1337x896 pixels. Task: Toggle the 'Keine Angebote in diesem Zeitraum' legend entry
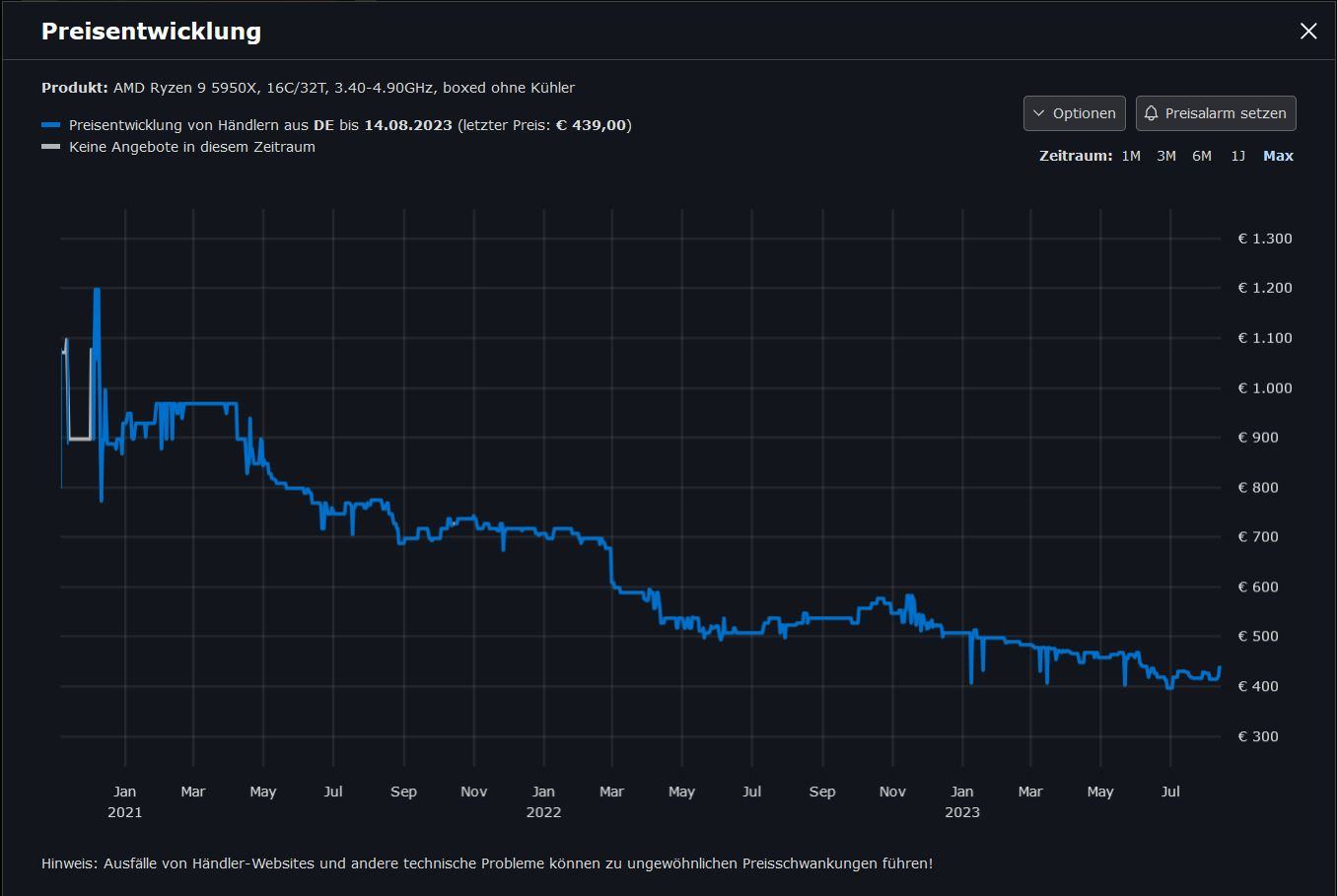pyautogui.click(x=192, y=147)
